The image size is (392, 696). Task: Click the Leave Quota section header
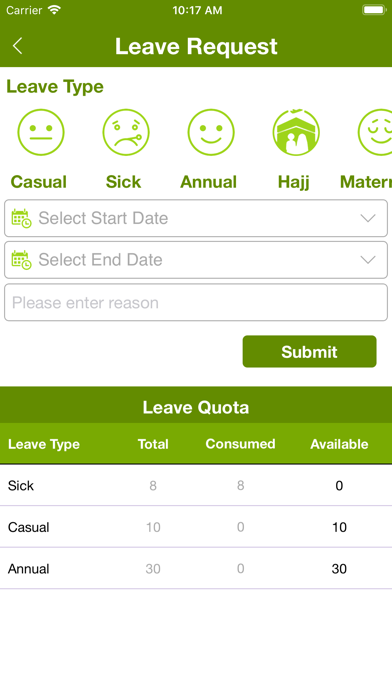(196, 407)
